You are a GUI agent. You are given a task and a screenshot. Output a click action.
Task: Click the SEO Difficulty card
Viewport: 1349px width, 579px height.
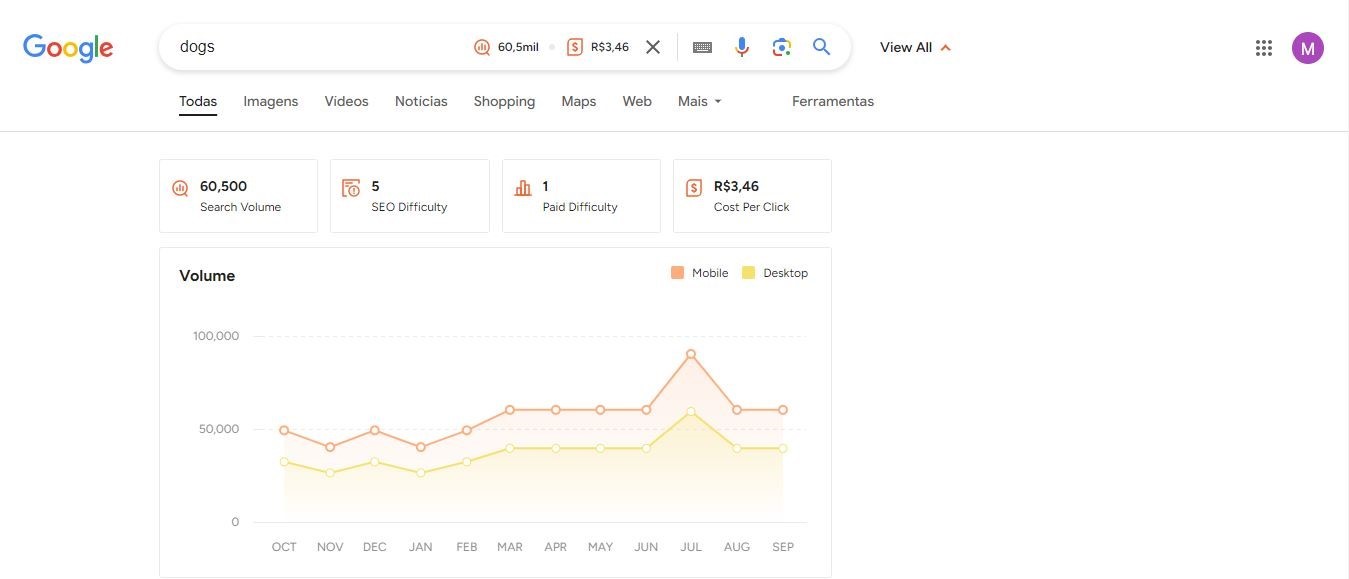tap(409, 196)
